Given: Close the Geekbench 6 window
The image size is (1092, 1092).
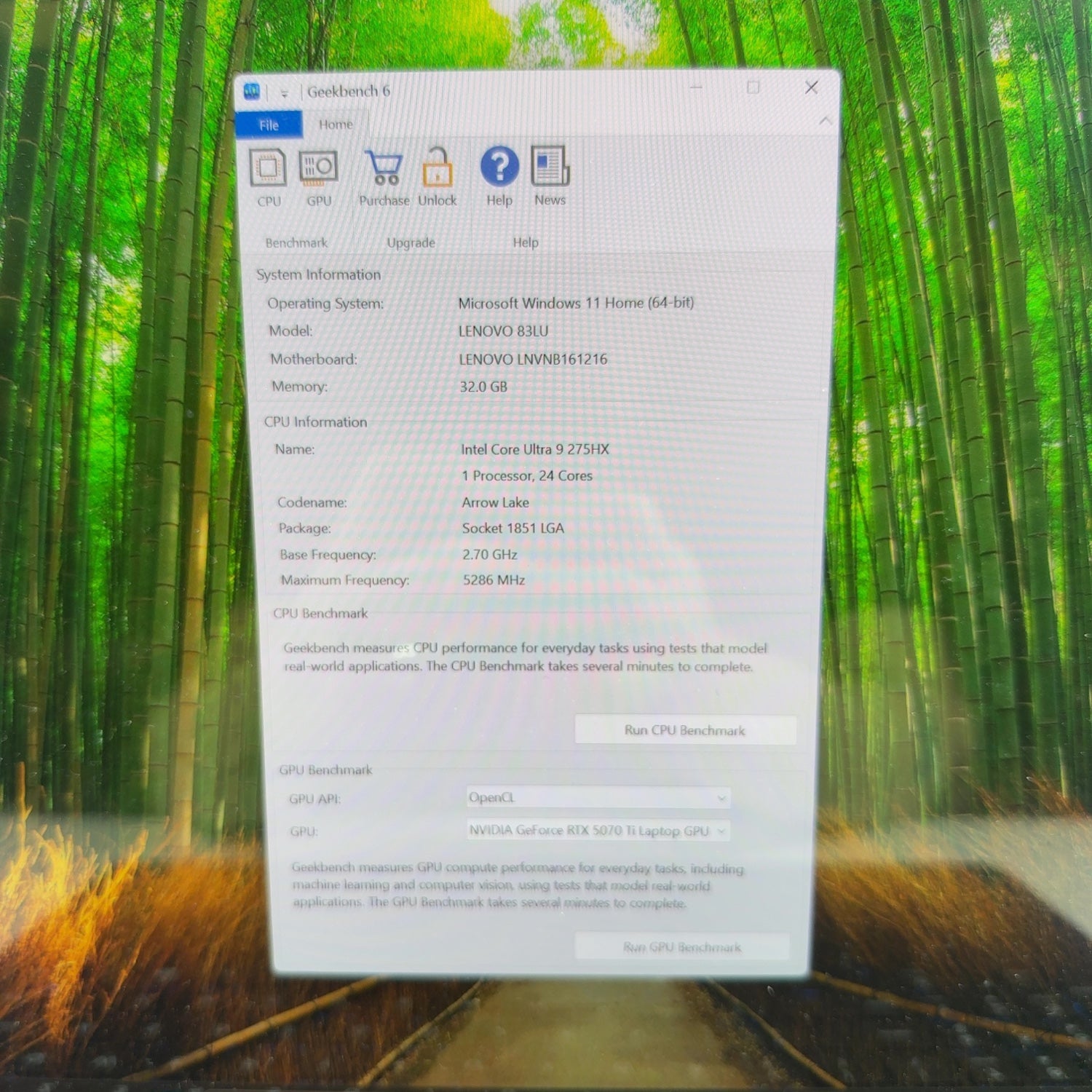Looking at the screenshot, I should (811, 87).
